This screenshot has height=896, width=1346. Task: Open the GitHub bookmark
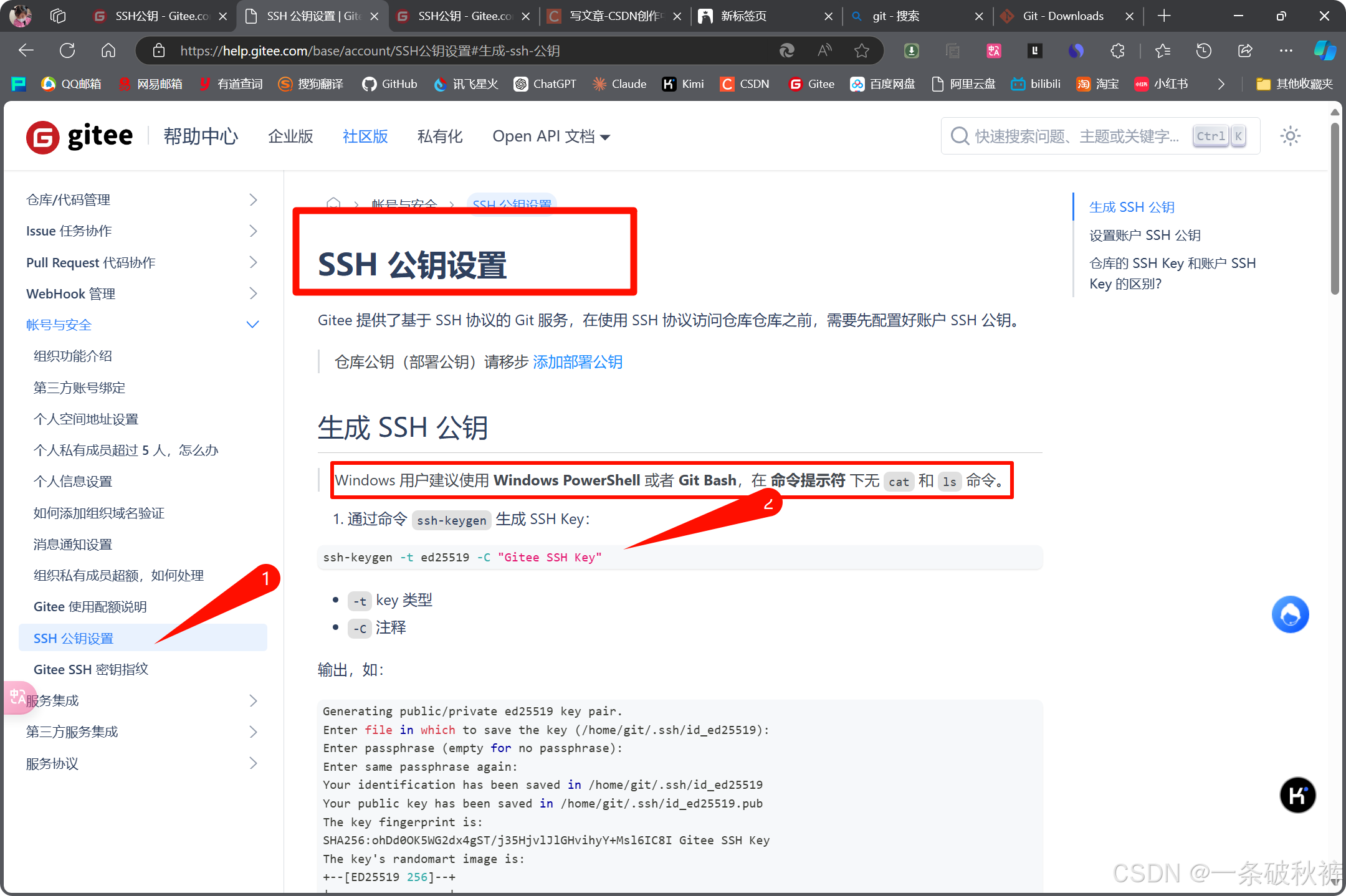389,84
